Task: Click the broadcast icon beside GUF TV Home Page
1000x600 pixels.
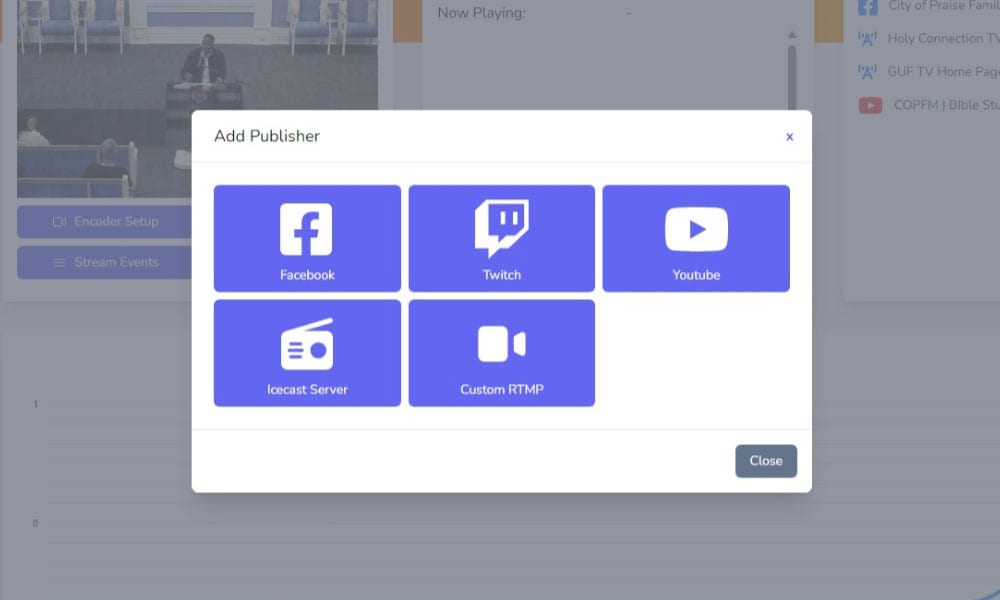Action: pos(867,72)
